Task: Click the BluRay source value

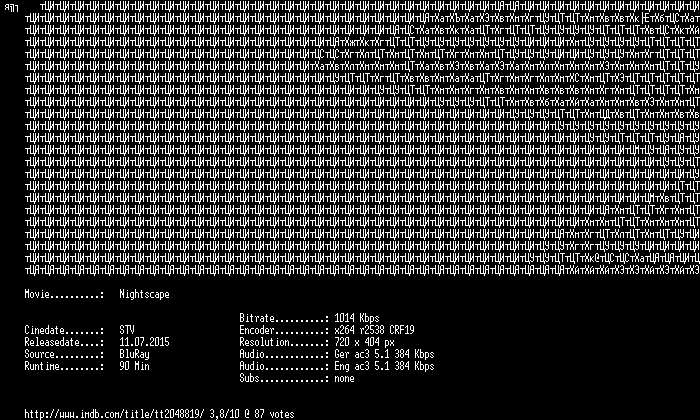Action: point(134,354)
